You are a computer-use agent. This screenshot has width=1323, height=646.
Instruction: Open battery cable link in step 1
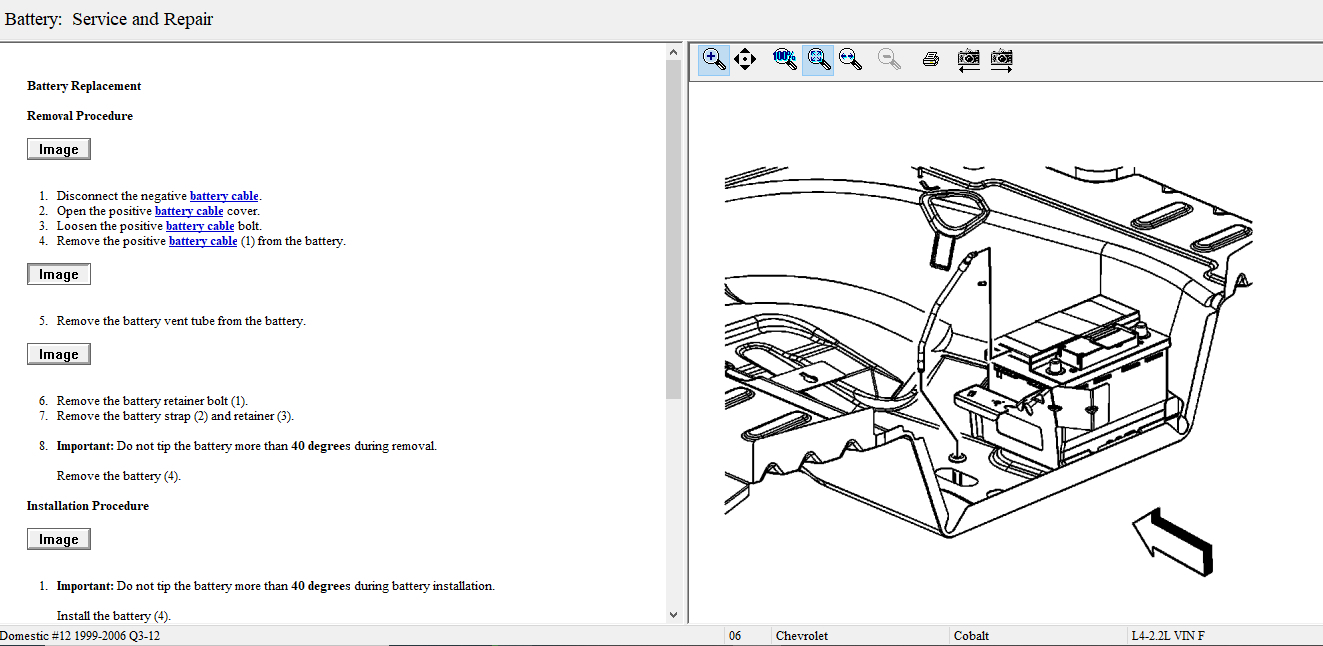pyautogui.click(x=224, y=196)
